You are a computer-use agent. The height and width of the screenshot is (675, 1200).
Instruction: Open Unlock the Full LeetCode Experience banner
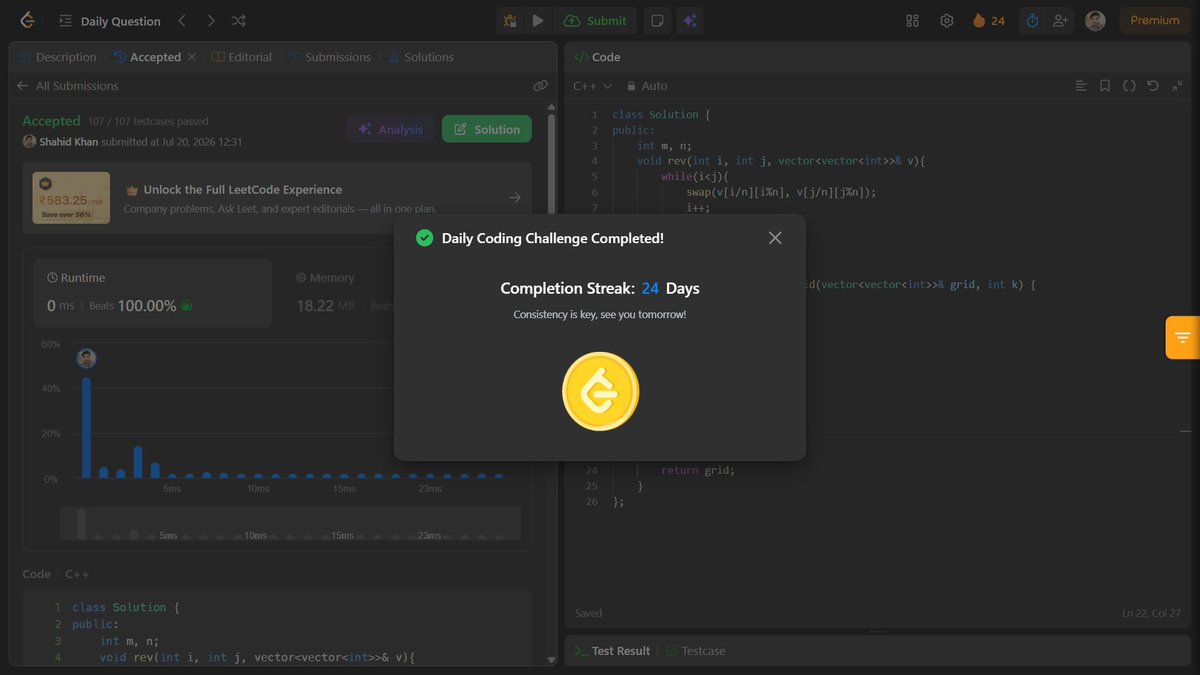coord(277,198)
